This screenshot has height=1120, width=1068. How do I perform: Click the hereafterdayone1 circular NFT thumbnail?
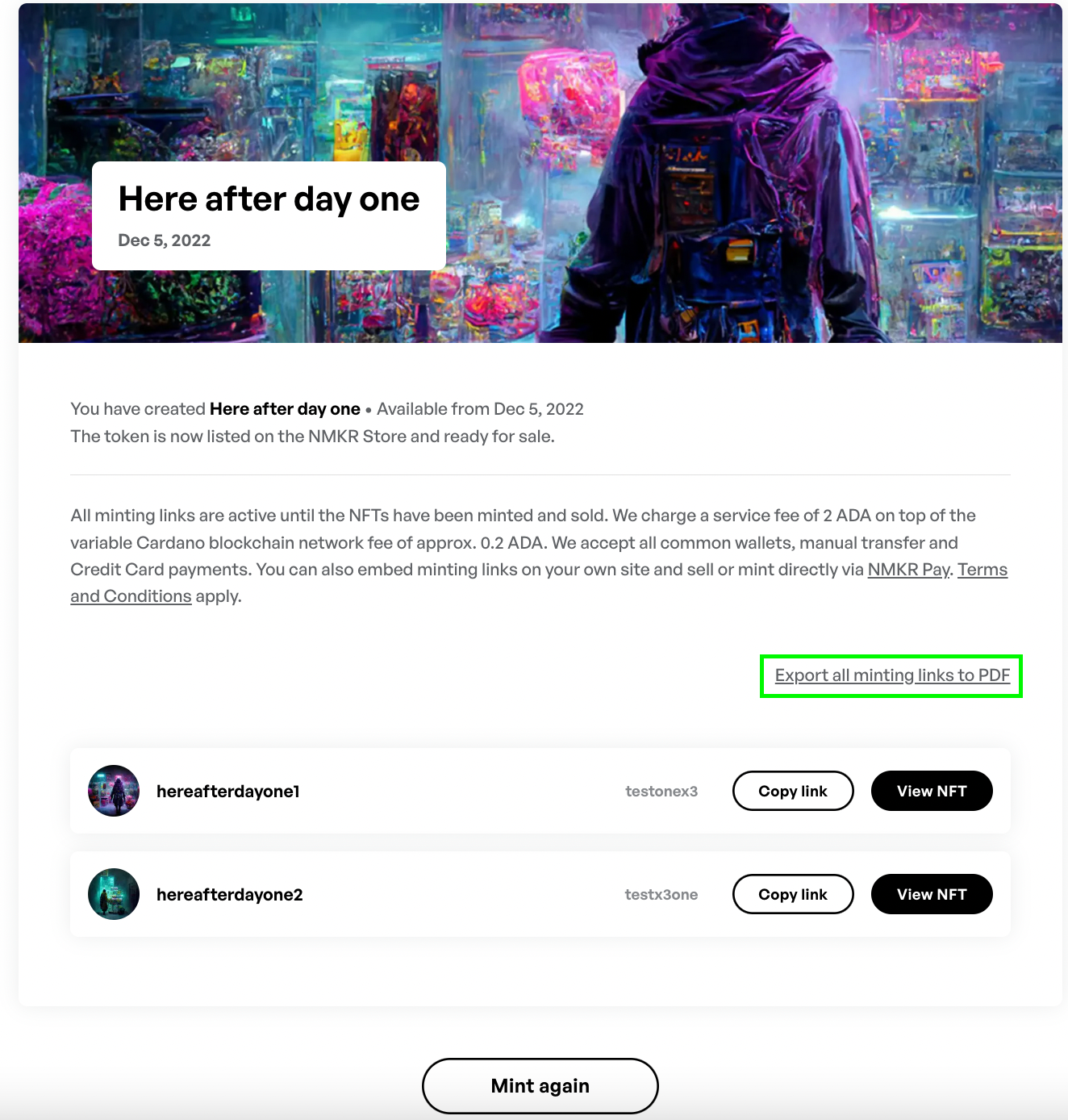114,791
